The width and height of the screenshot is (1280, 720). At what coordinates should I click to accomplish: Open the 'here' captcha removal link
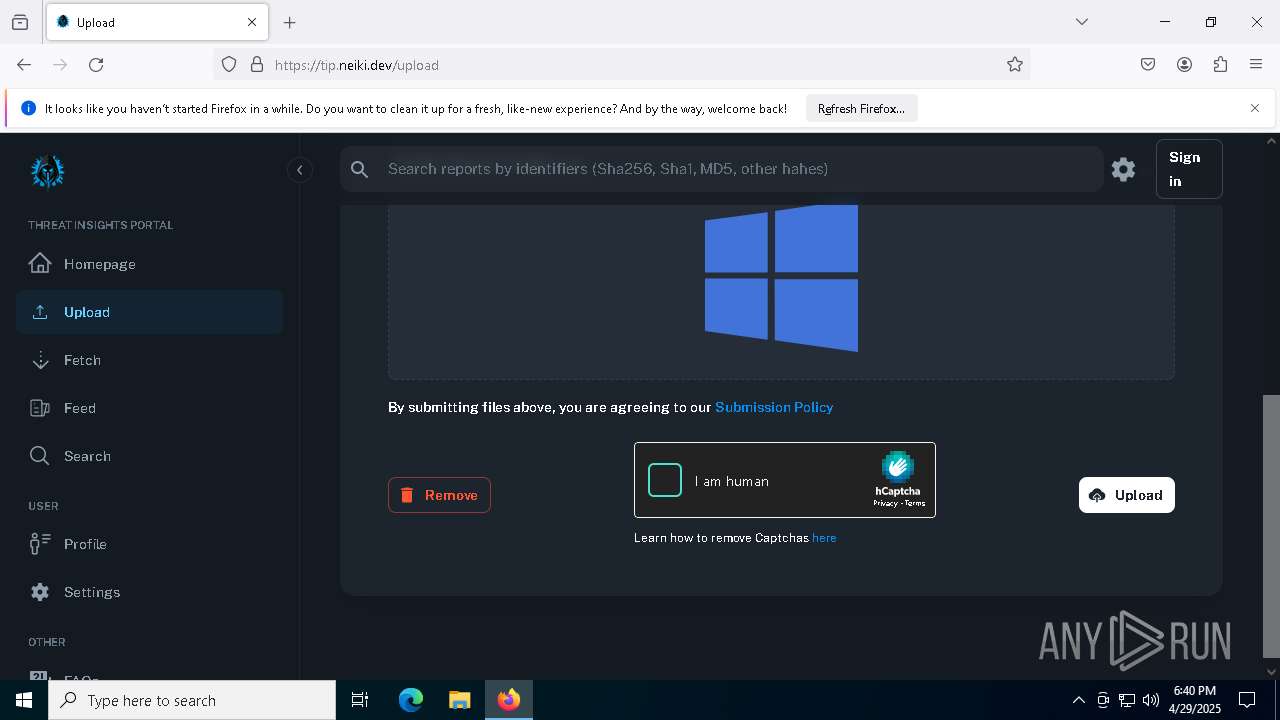tap(824, 538)
